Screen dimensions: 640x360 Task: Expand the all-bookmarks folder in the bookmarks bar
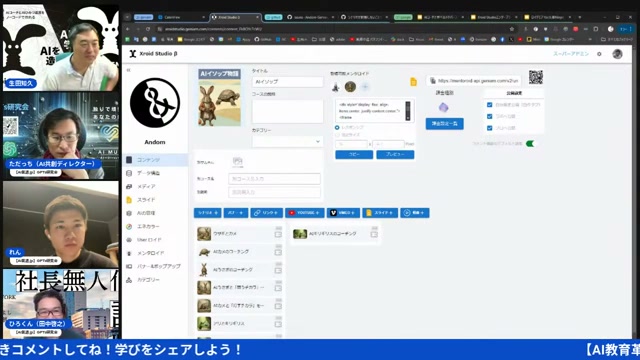coord(618,40)
